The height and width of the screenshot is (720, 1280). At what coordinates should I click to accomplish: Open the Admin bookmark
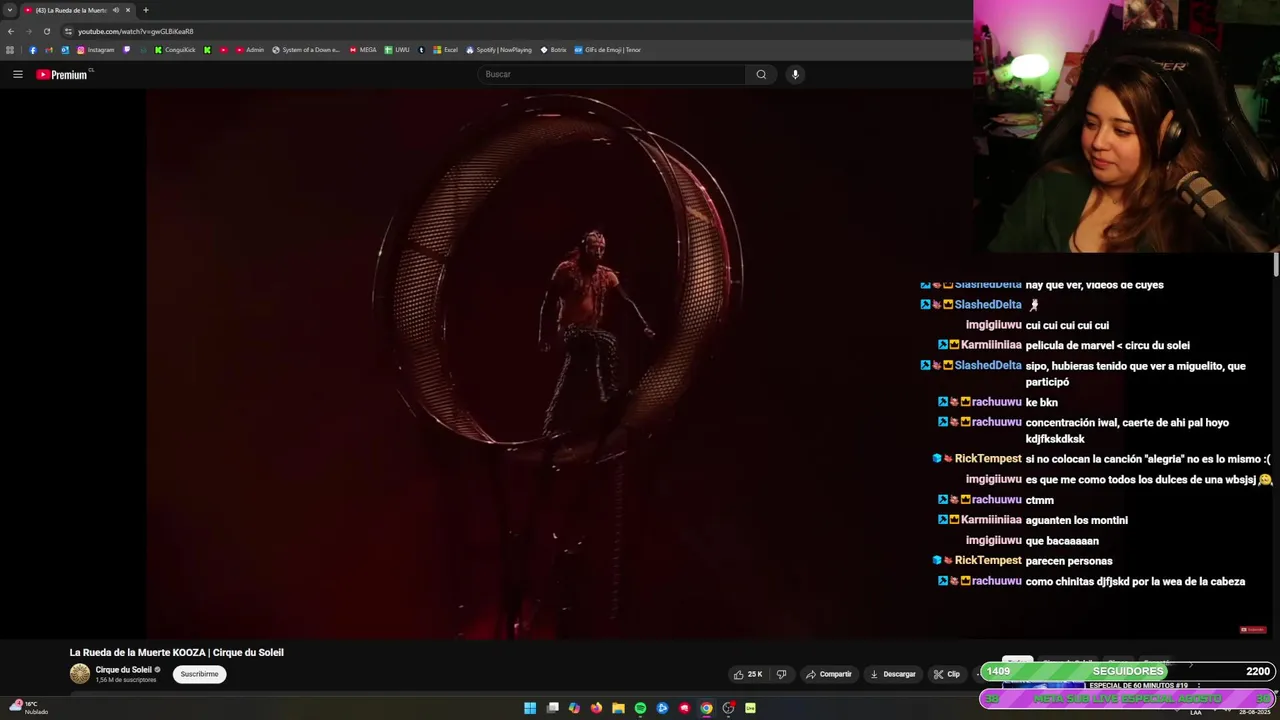pos(250,50)
